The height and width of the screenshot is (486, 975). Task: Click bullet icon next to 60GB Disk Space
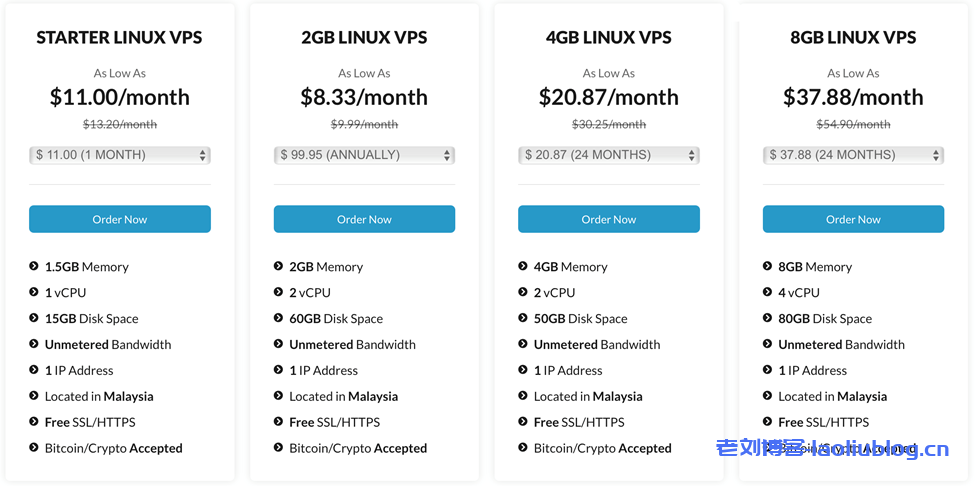pos(279,319)
